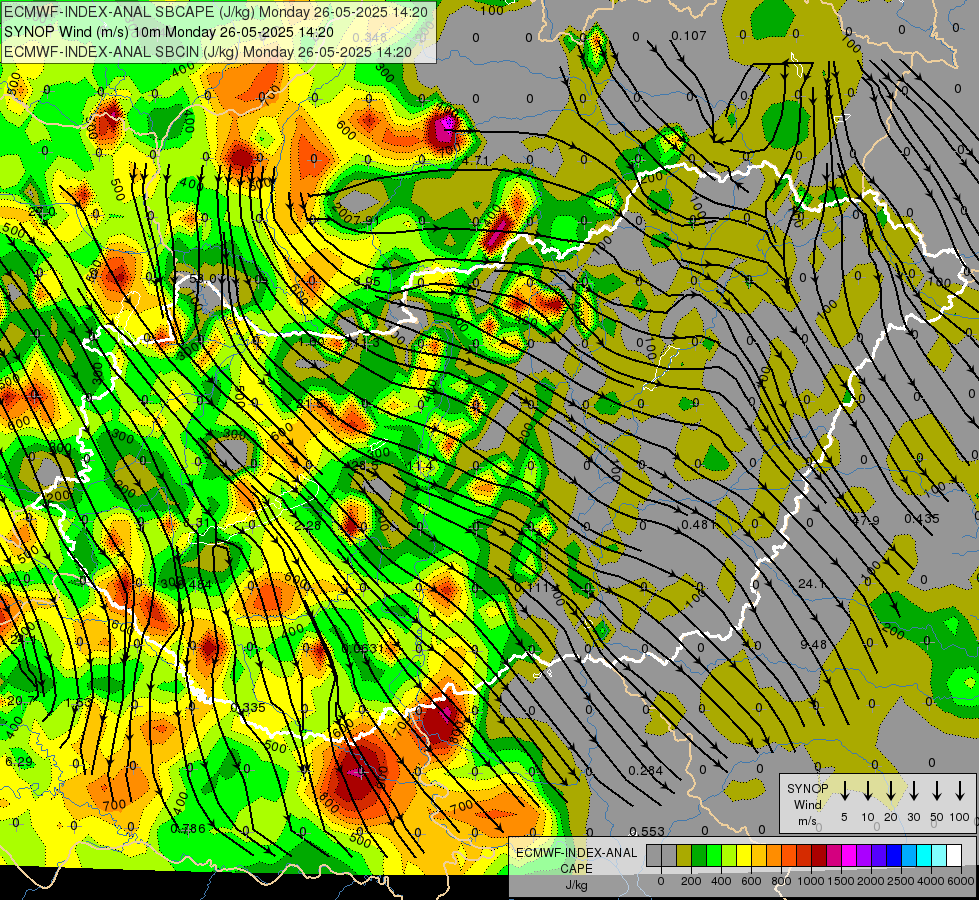The height and width of the screenshot is (900, 979).
Task: Click the 0.107 value on the map
Action: 689,36
